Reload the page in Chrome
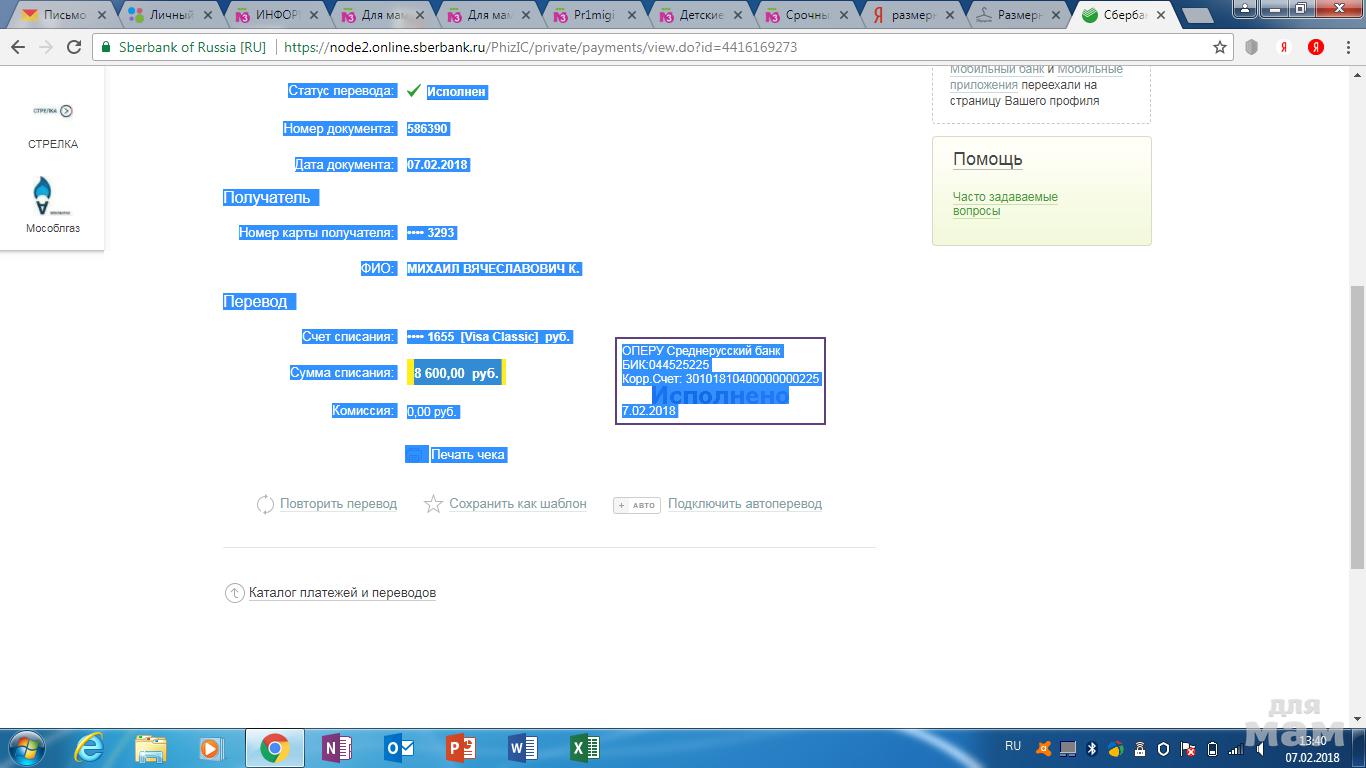1366x768 pixels. [74, 47]
